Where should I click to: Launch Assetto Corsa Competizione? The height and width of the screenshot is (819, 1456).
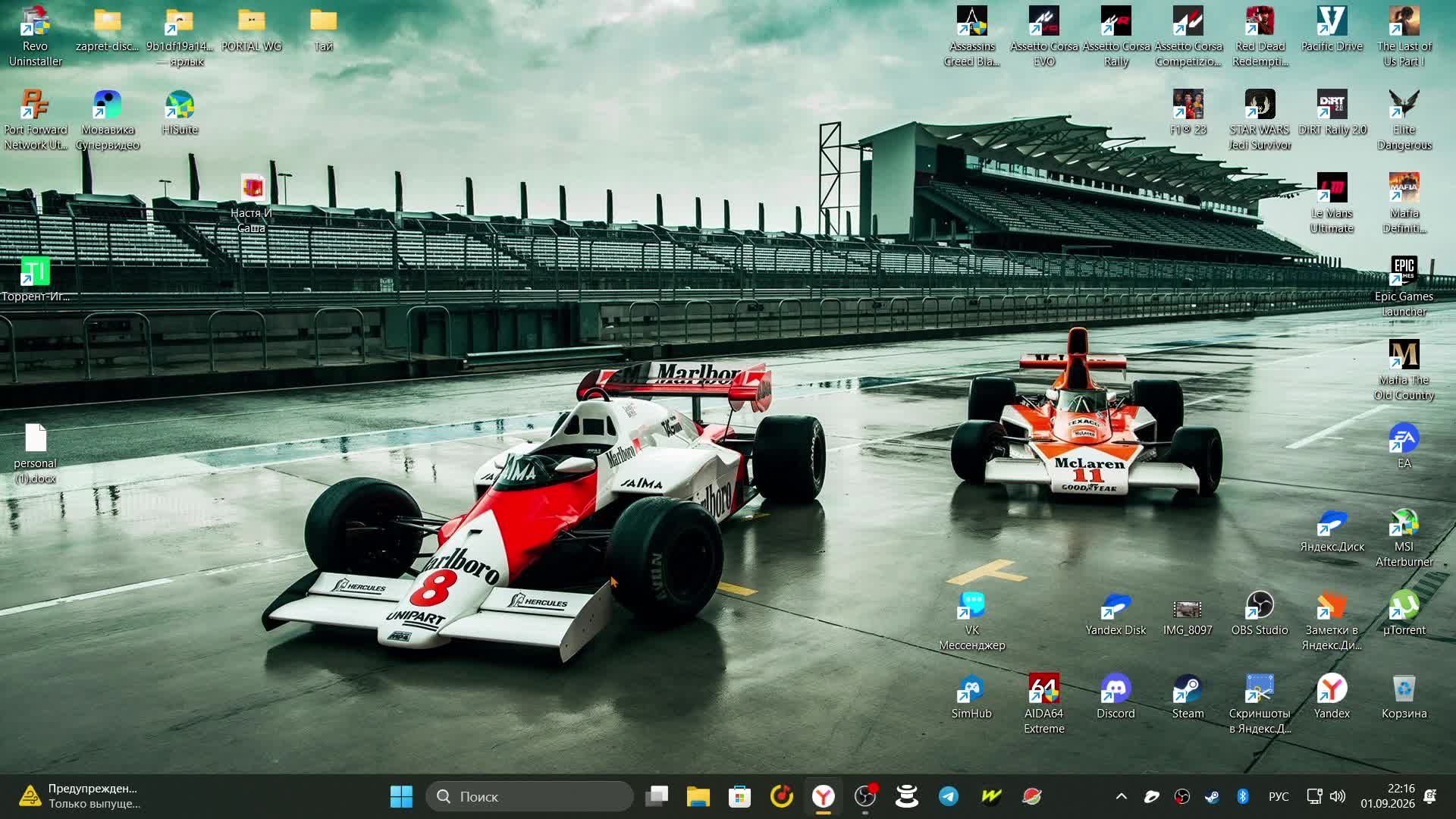[1188, 36]
